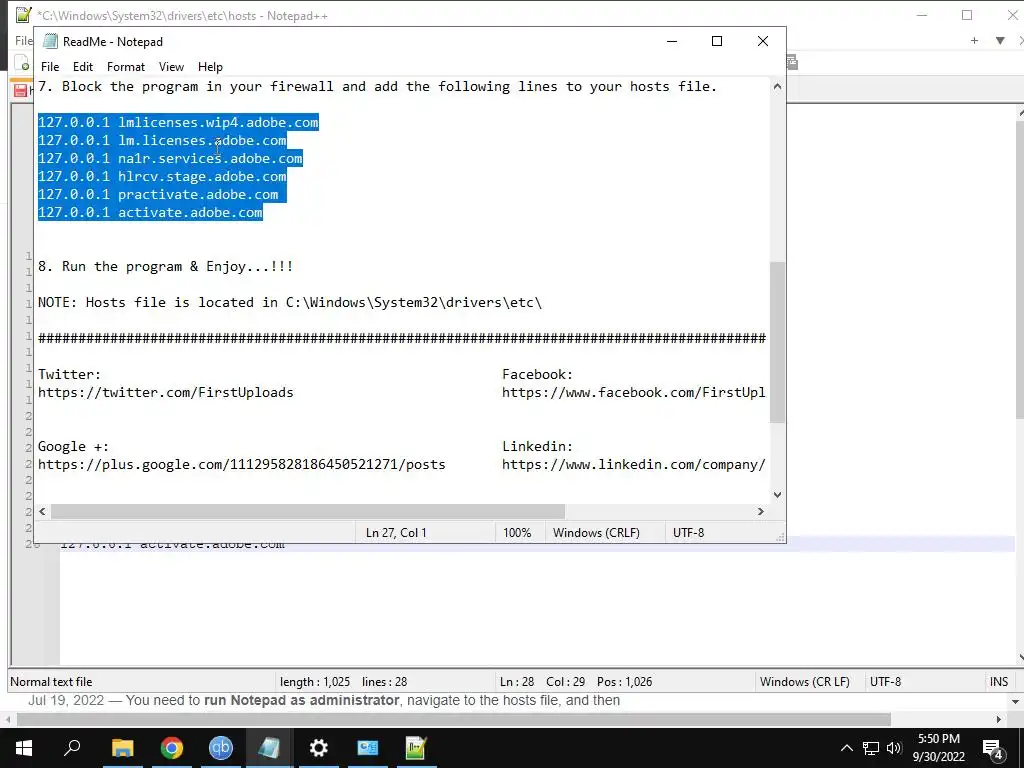Click 'Pos : 1,026' in Notepad++ status bar
Image resolution: width=1024 pixels, height=768 pixels.
624,682
